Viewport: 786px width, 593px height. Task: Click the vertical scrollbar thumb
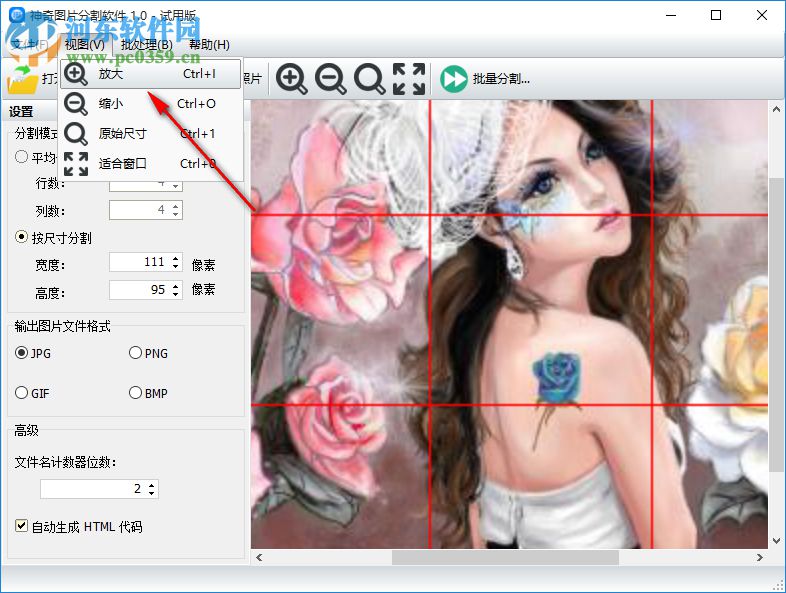776,325
